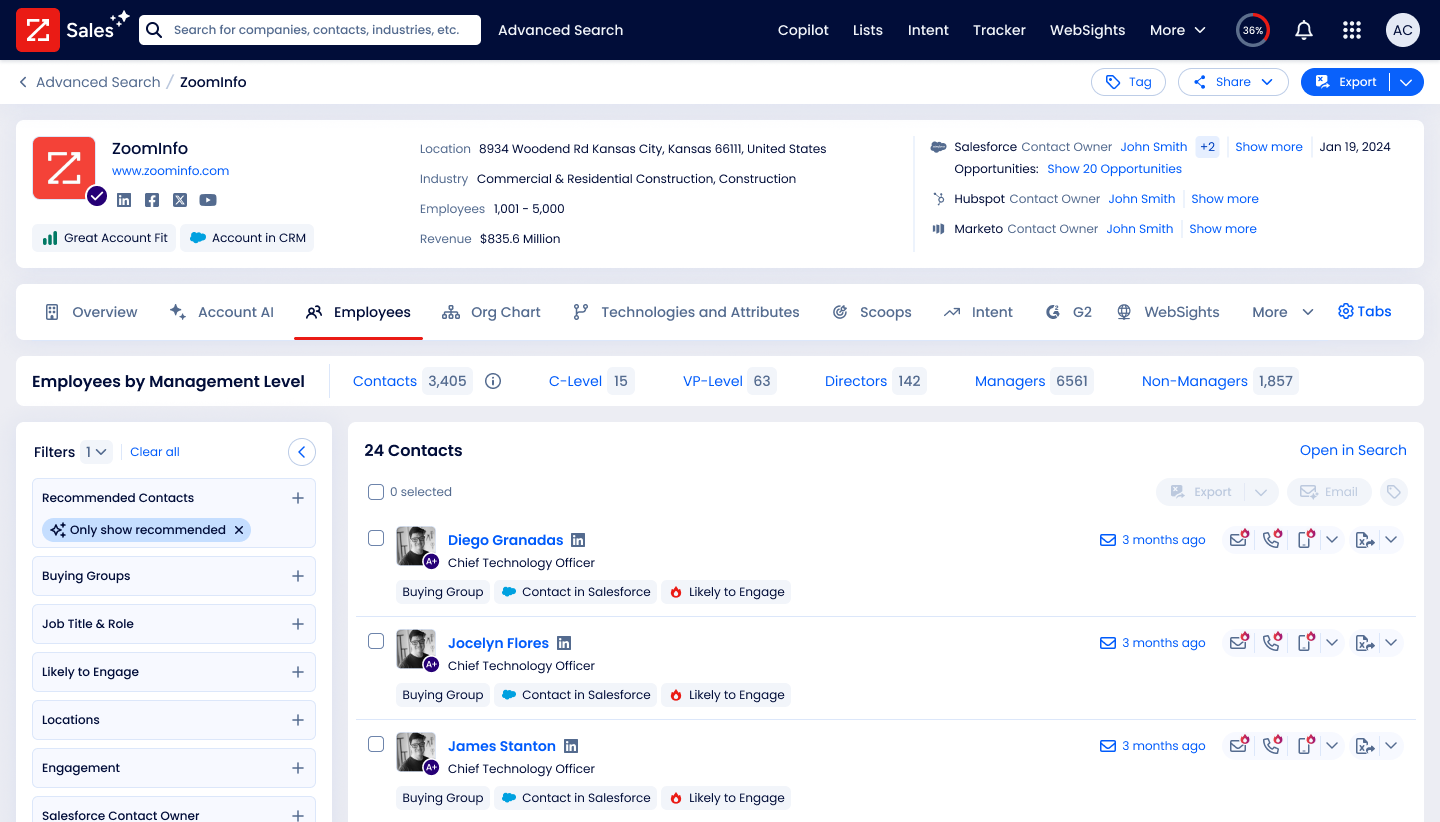Click the Tag button
Viewport: 1440px width, 822px height.
(1128, 82)
